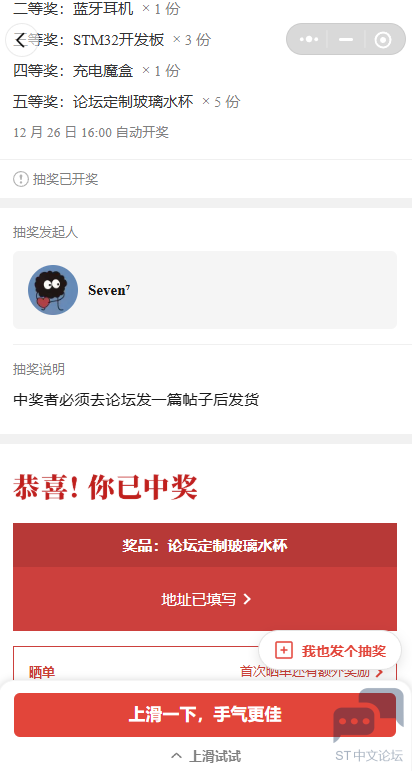Click the plus icon in 我也发个抽奖

coord(284,650)
